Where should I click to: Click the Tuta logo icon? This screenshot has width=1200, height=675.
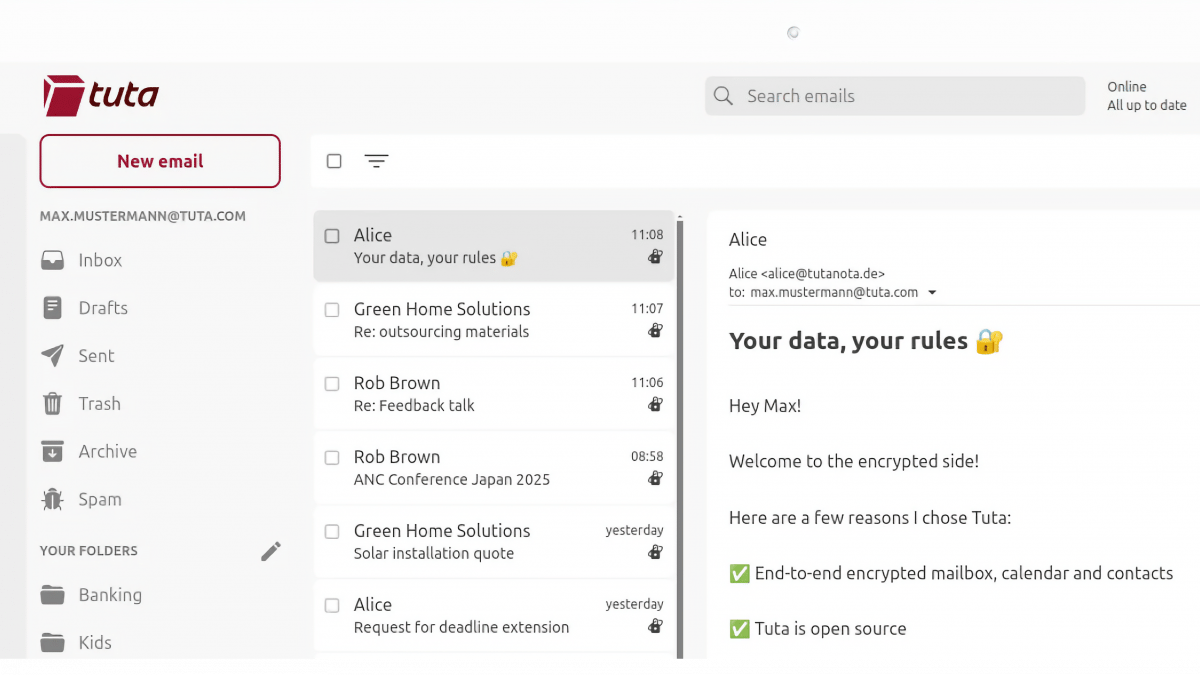pyautogui.click(x=63, y=96)
